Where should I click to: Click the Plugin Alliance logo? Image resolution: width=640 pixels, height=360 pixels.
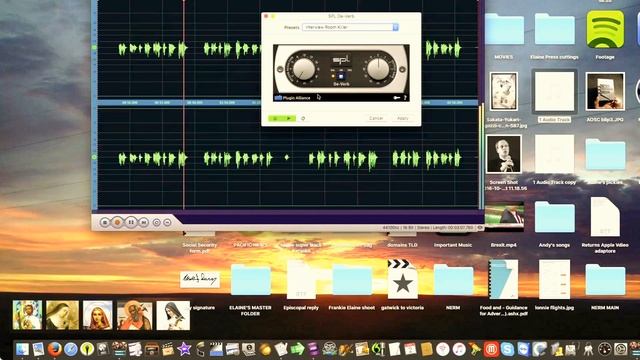(x=292, y=98)
